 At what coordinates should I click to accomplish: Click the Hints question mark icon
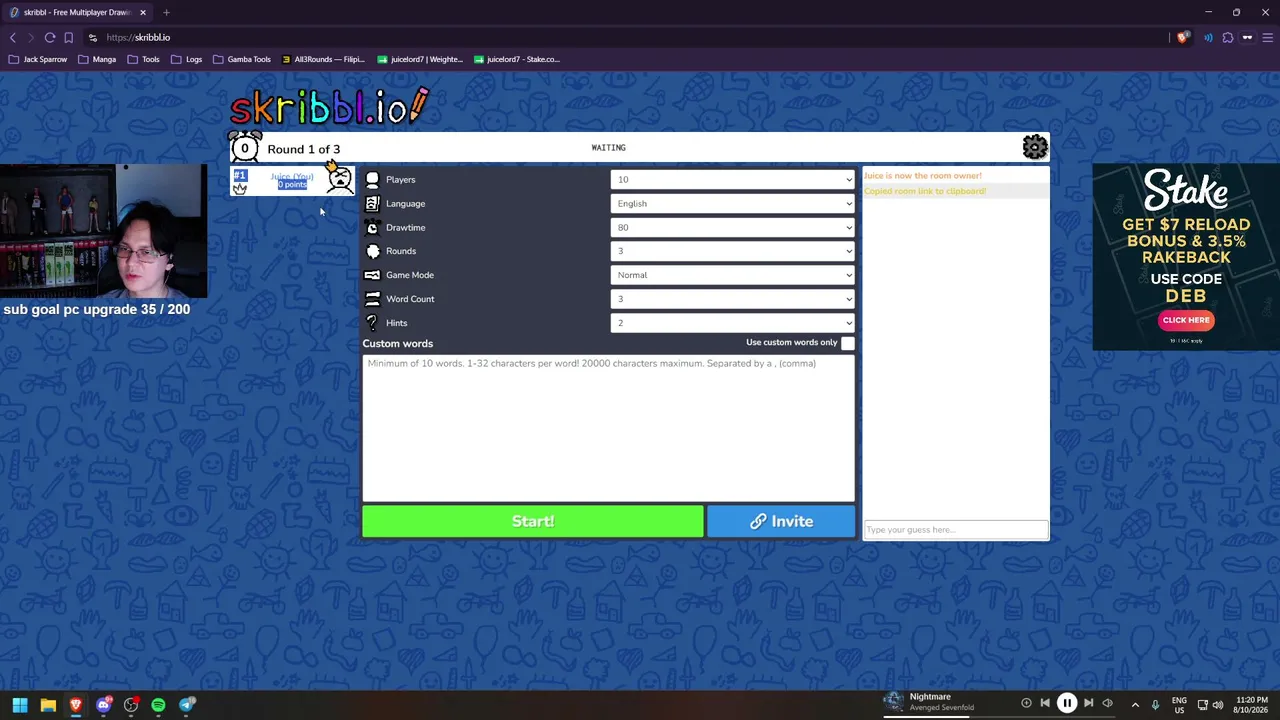372,323
